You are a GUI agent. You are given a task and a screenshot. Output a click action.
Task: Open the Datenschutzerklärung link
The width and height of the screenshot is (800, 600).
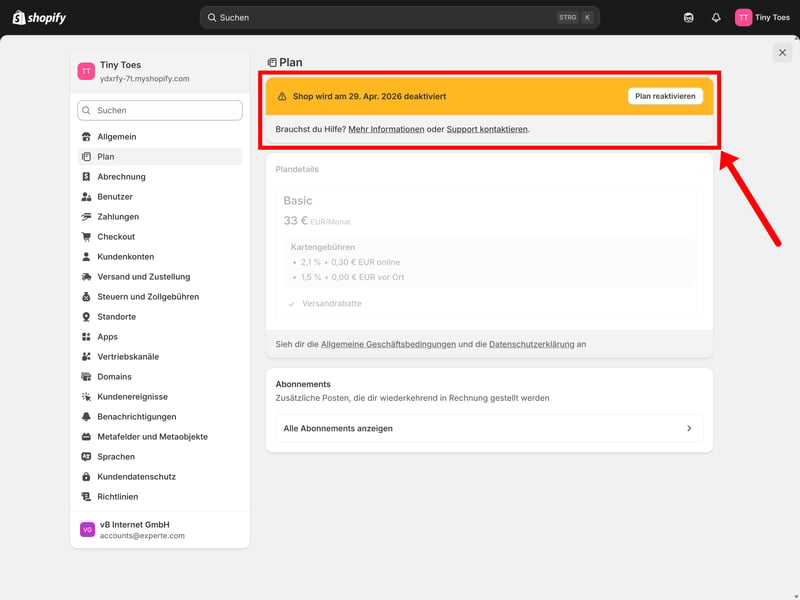(531, 344)
